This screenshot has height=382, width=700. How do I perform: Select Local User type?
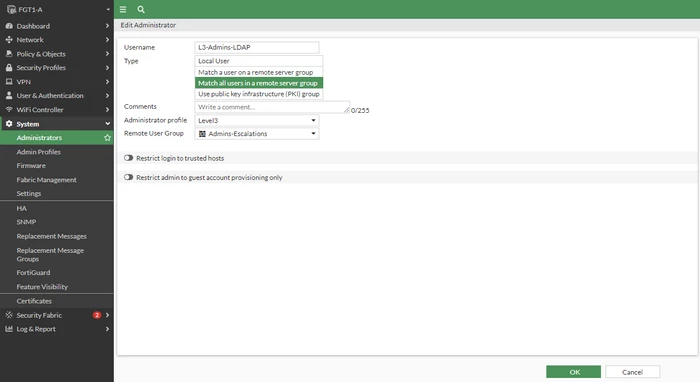[x=258, y=61]
